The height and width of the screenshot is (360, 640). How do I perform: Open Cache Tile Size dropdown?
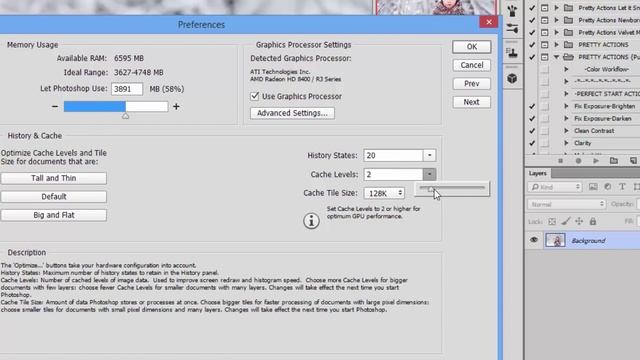point(384,193)
